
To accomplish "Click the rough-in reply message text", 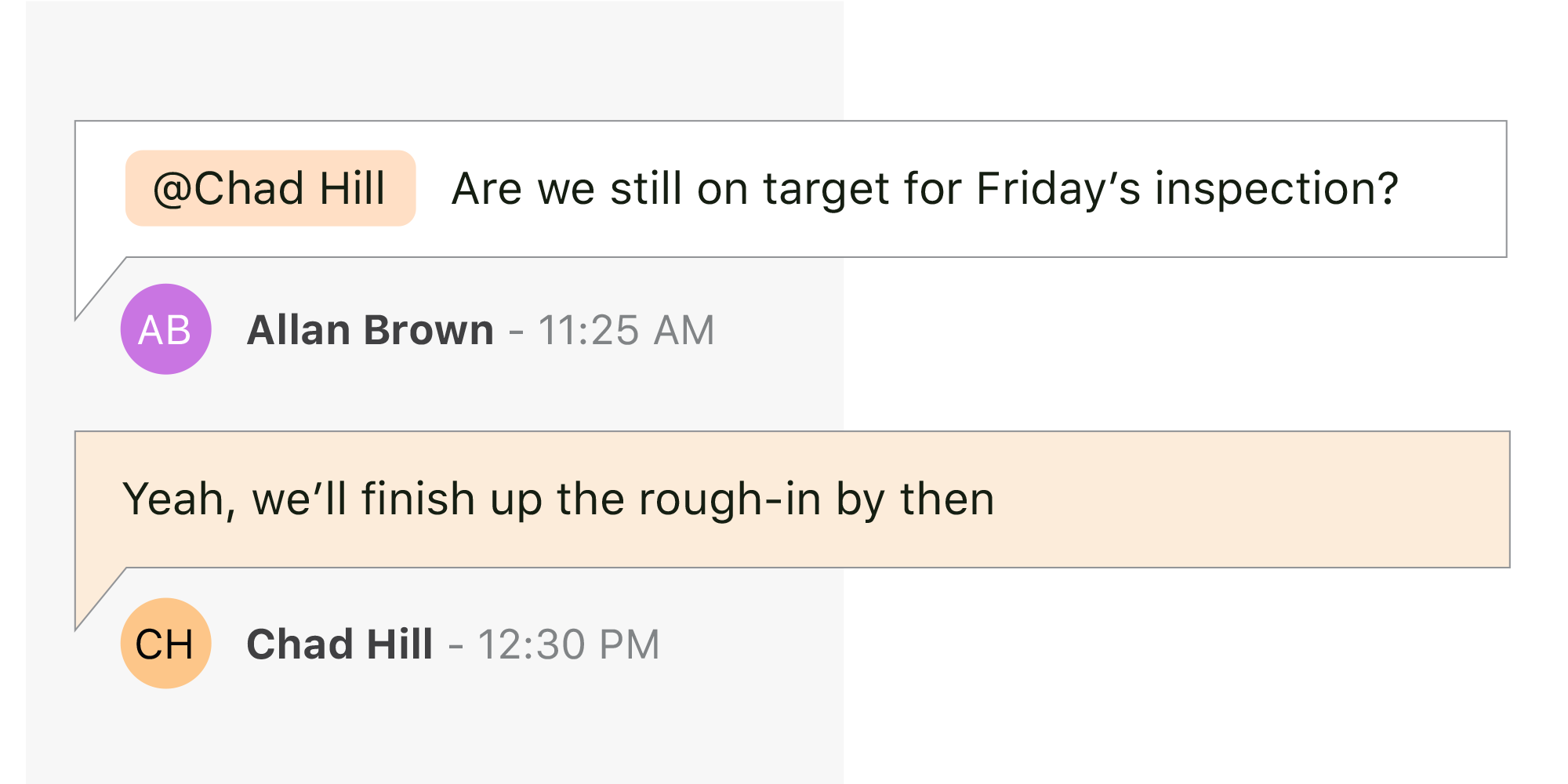I will tap(558, 499).
